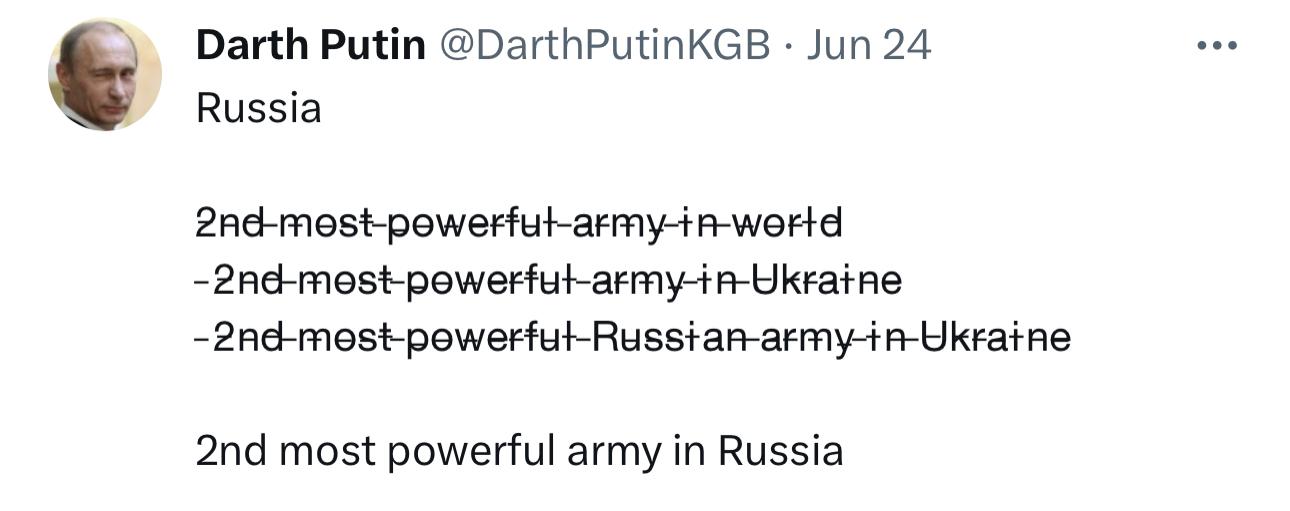Screen dimensions: 1290x511
Task: Click the crossed-out word "world"
Action: [x=787, y=223]
